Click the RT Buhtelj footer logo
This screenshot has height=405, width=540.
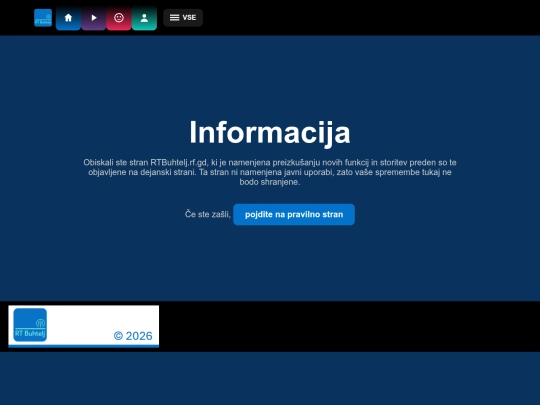click(30, 325)
